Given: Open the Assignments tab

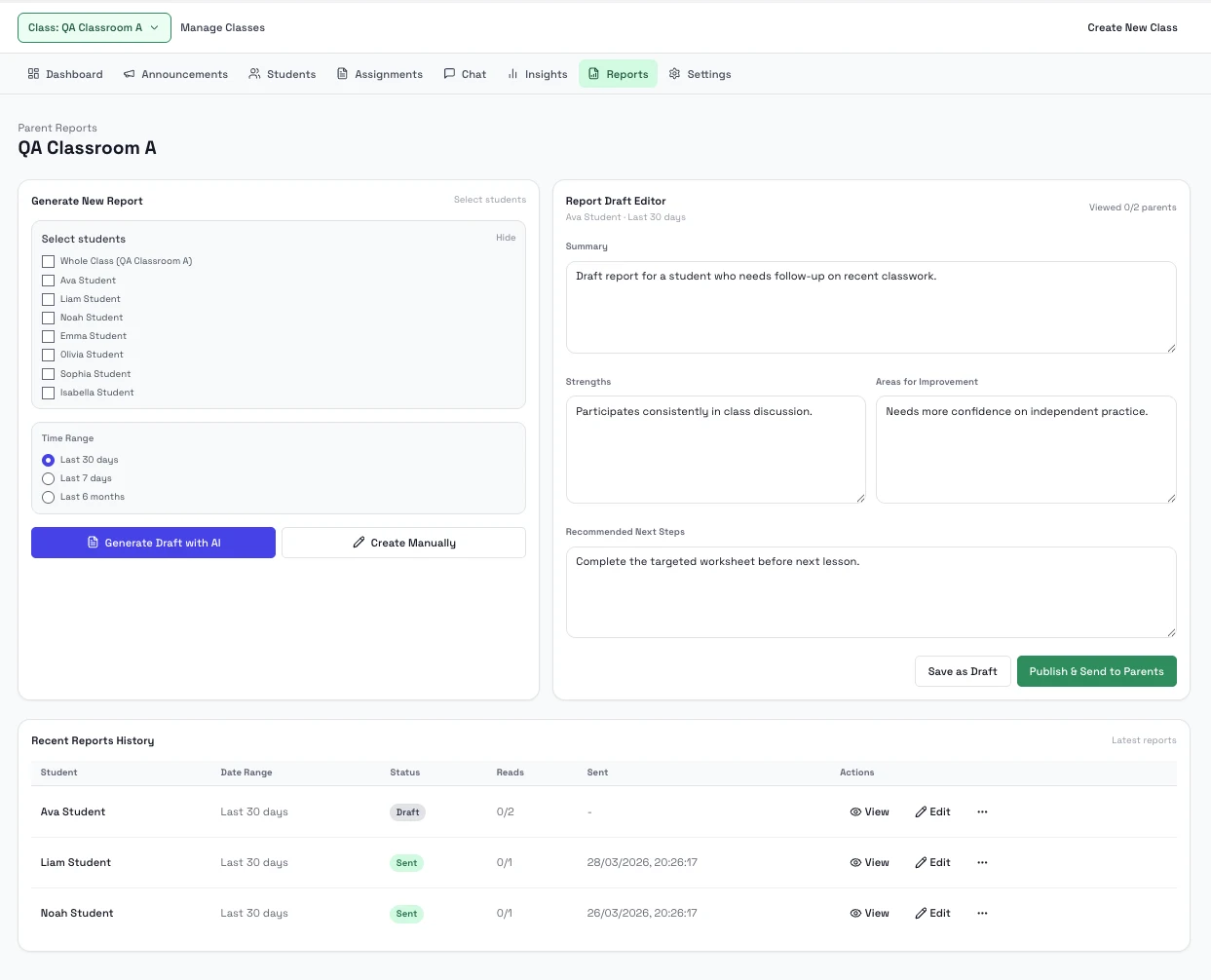Looking at the screenshot, I should tap(379, 74).
